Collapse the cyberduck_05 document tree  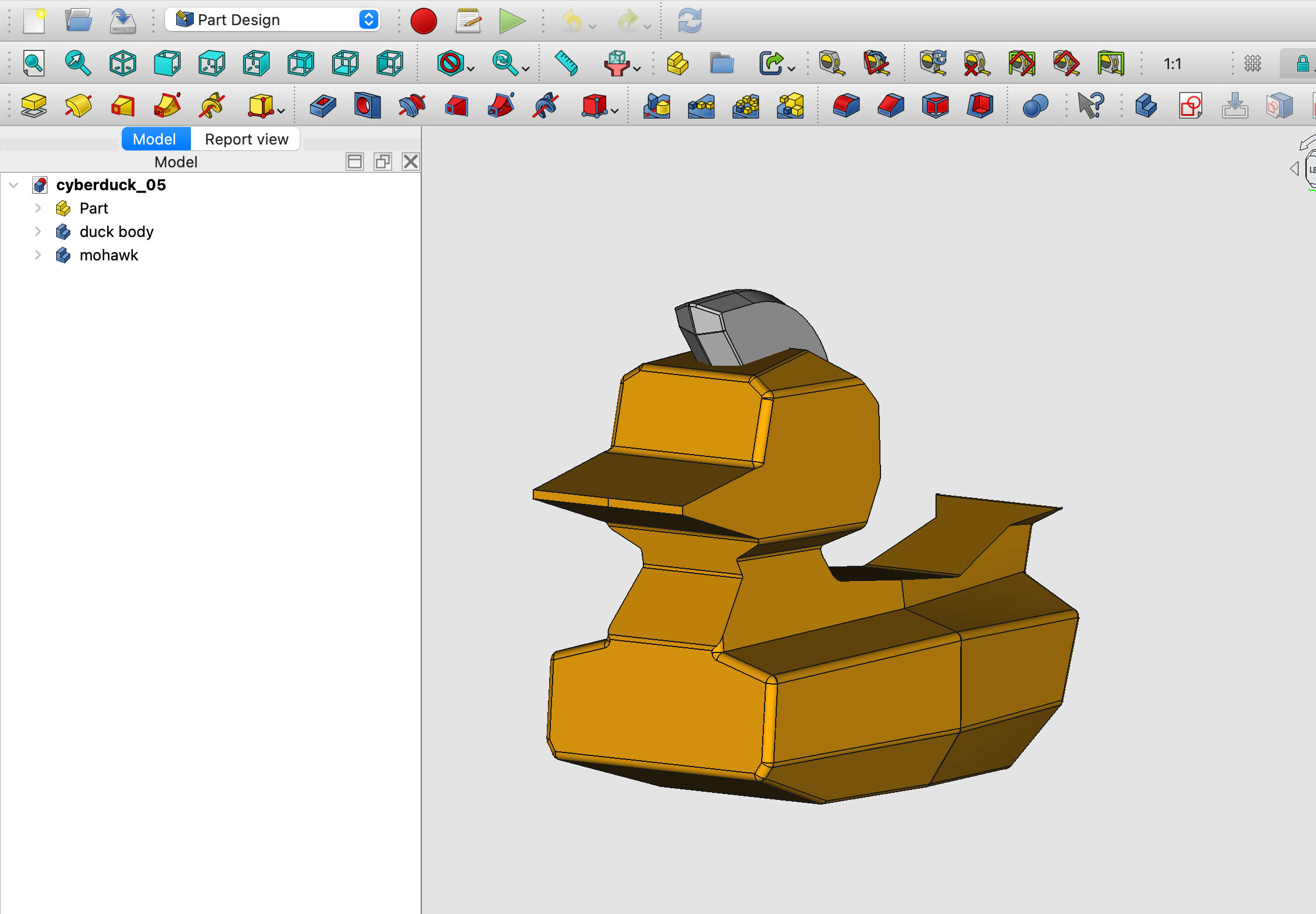tap(14, 185)
